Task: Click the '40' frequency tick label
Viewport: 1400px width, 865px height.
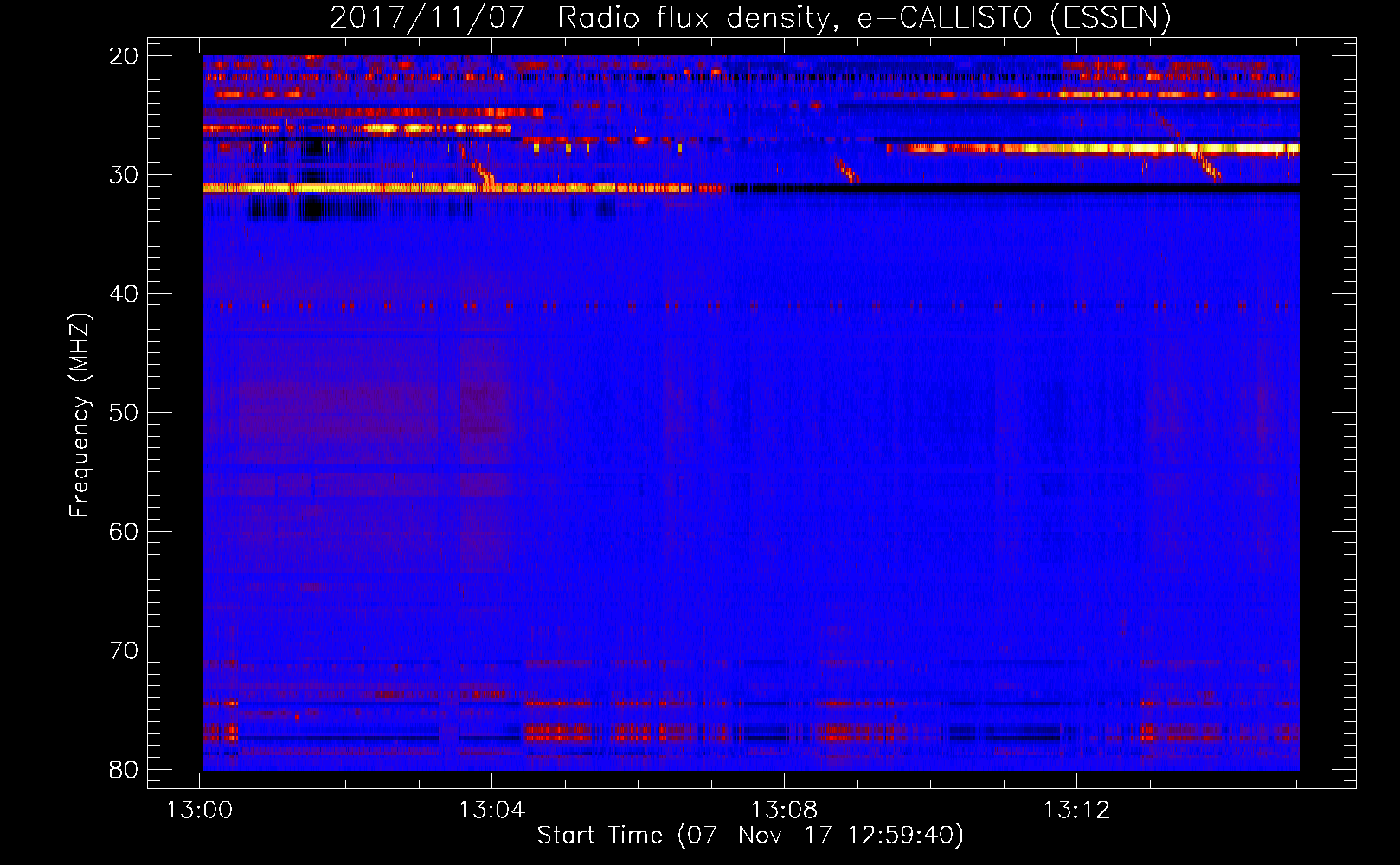Action: (124, 294)
